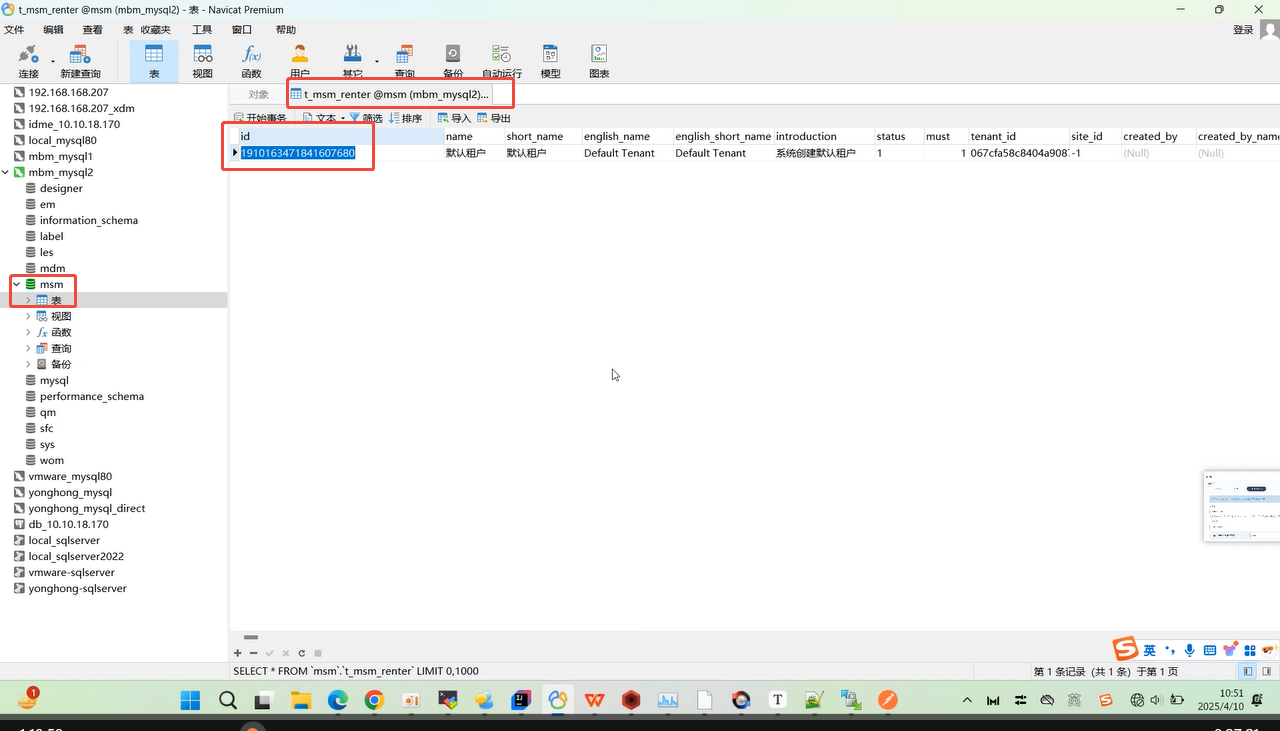The height and width of the screenshot is (731, 1280).
Task: Switch to the 对象 (Objects) tab
Action: click(259, 95)
